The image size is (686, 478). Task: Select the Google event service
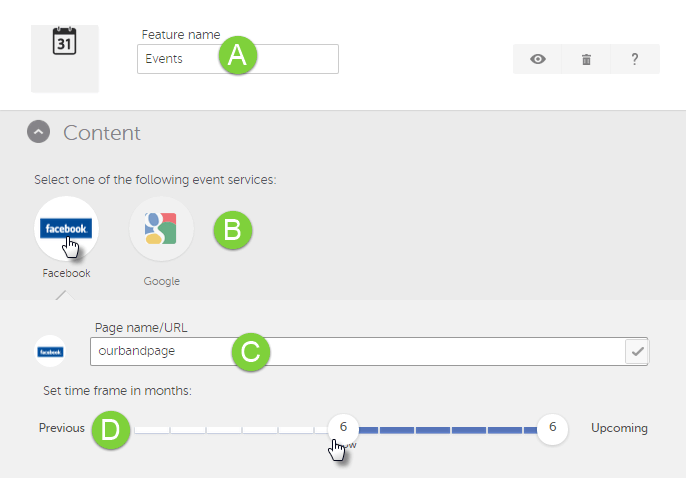click(161, 229)
